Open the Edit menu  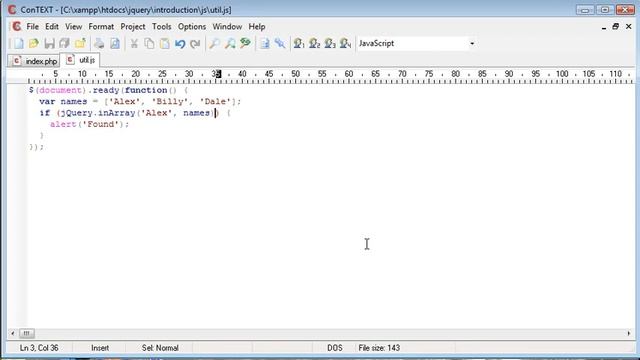[x=52, y=27]
